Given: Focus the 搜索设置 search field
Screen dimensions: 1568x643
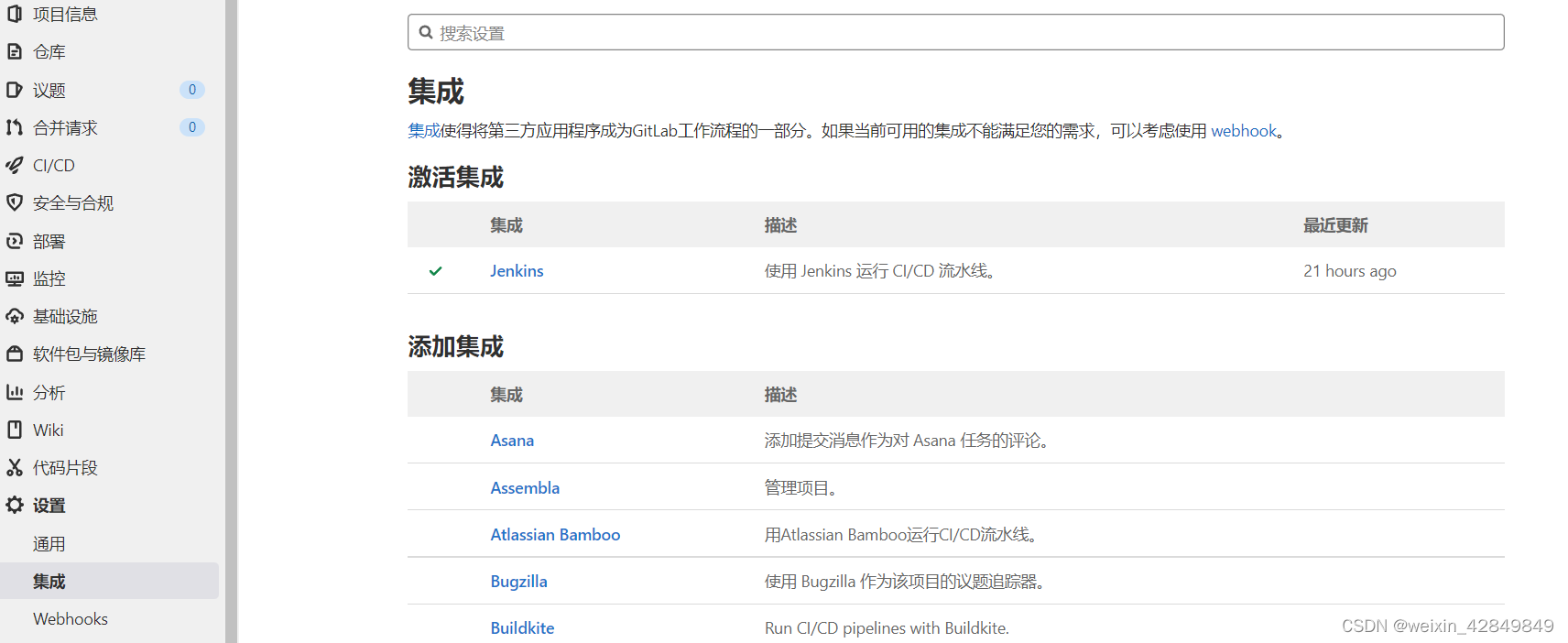Looking at the screenshot, I should (x=955, y=32).
